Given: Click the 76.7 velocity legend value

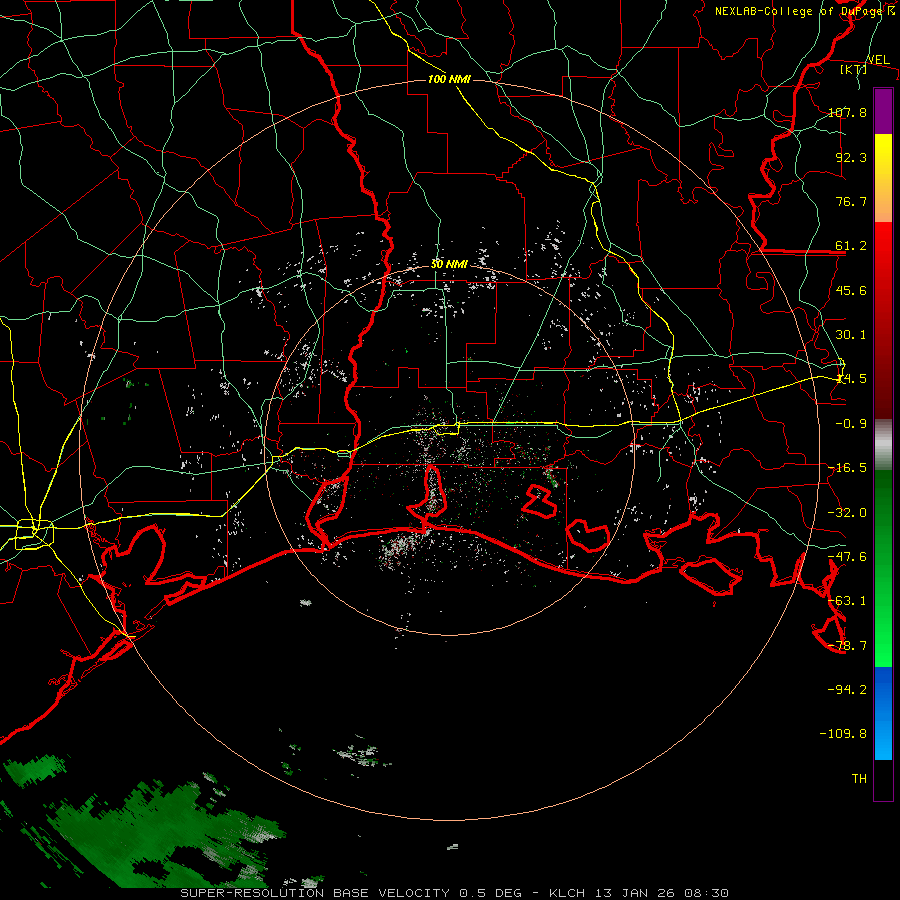Looking at the screenshot, I should 851,201.
